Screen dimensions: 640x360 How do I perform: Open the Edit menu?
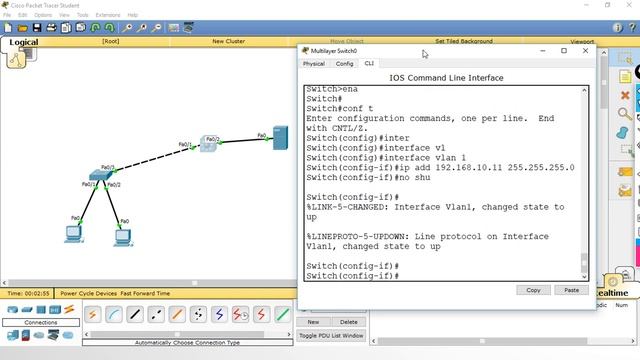22,15
